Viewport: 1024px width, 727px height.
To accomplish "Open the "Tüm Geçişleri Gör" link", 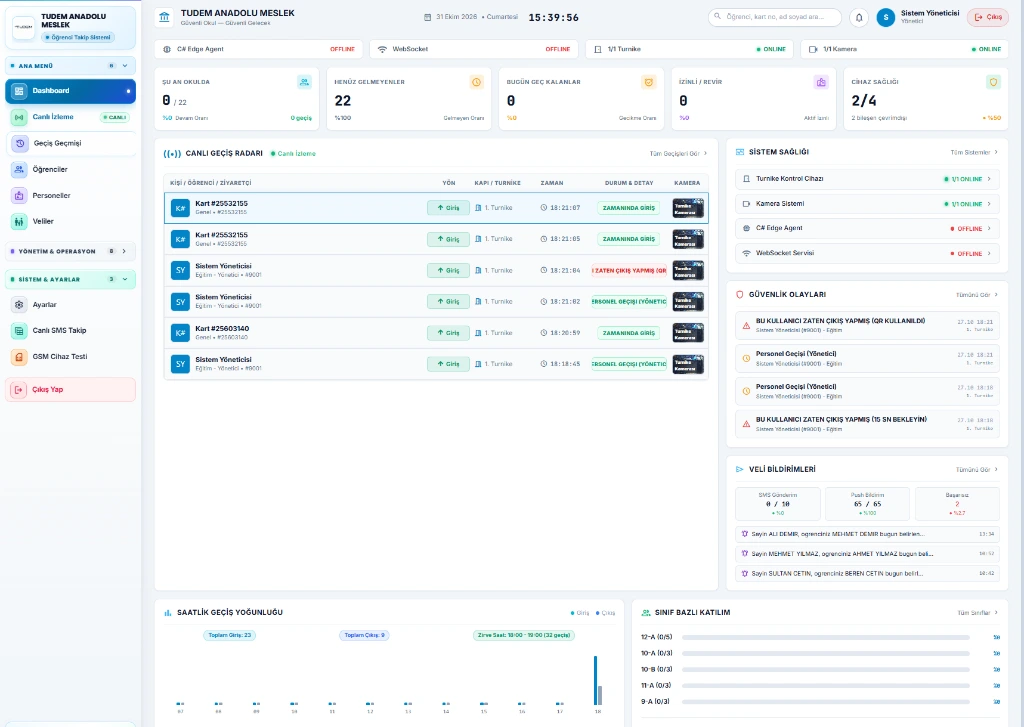I will 678,153.
